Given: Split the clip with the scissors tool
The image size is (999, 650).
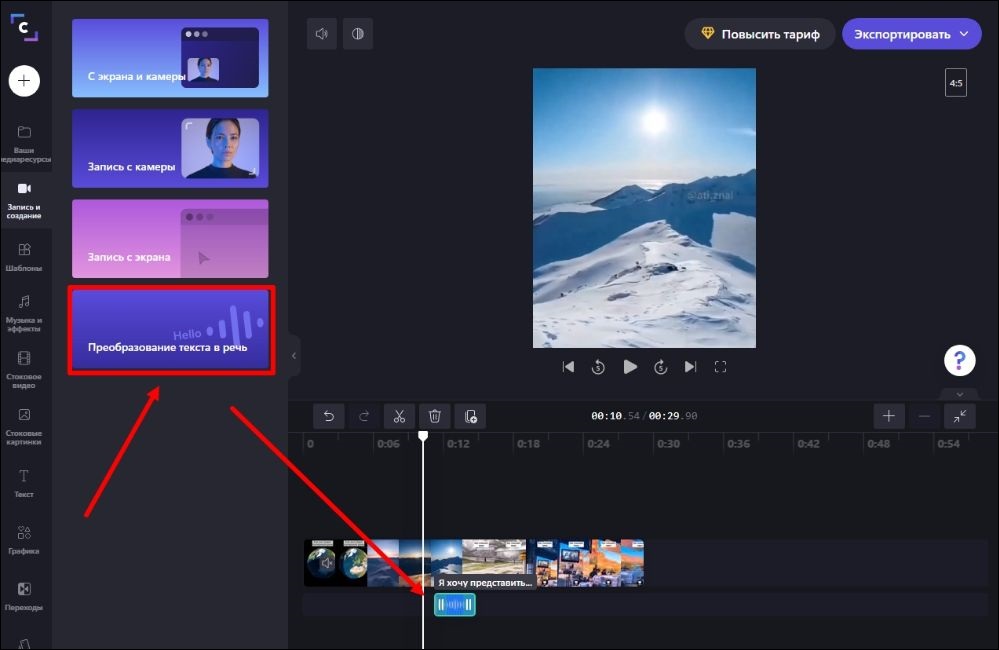Looking at the screenshot, I should point(399,416).
